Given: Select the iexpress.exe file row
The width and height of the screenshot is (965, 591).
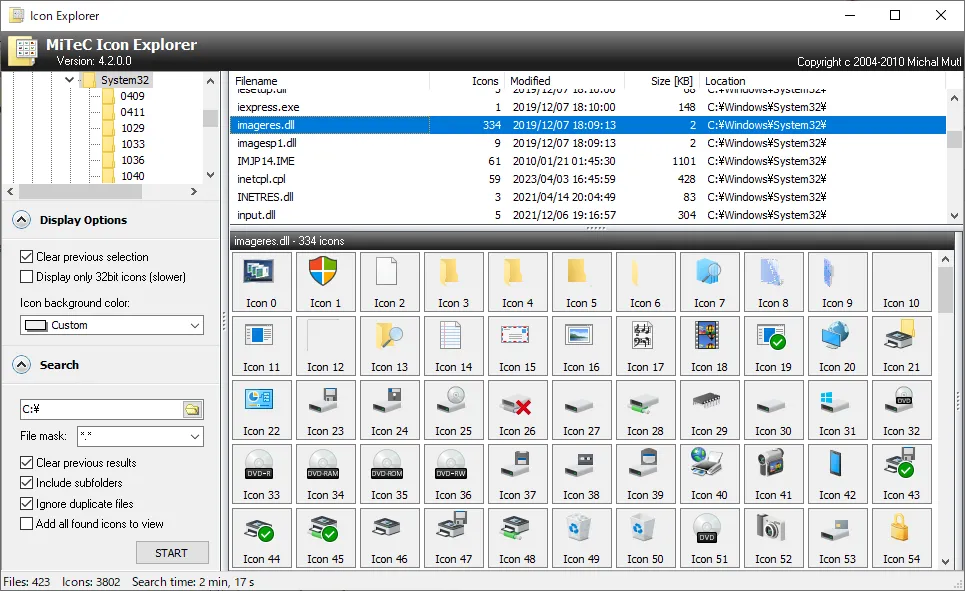Looking at the screenshot, I should (x=588, y=107).
